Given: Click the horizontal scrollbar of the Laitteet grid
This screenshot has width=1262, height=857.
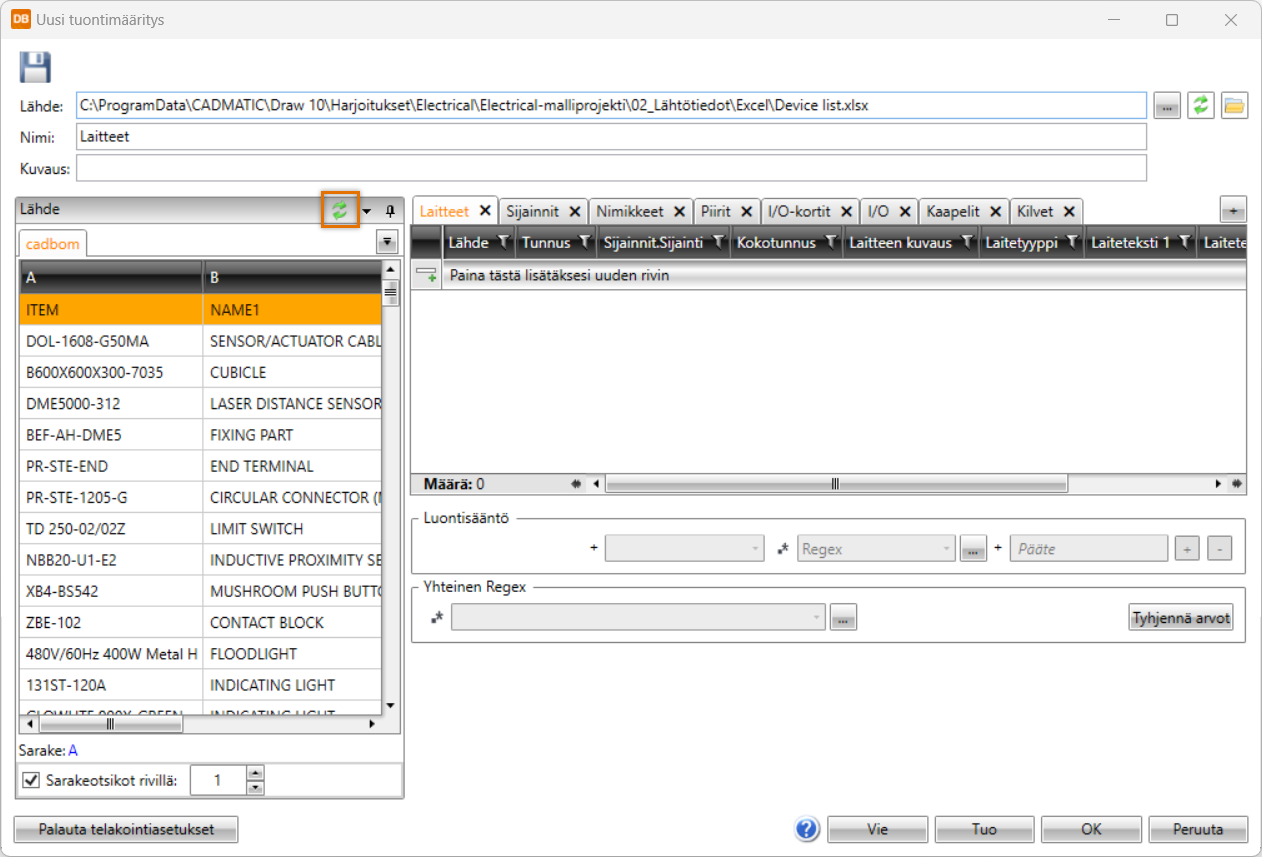Looking at the screenshot, I should pos(835,484).
